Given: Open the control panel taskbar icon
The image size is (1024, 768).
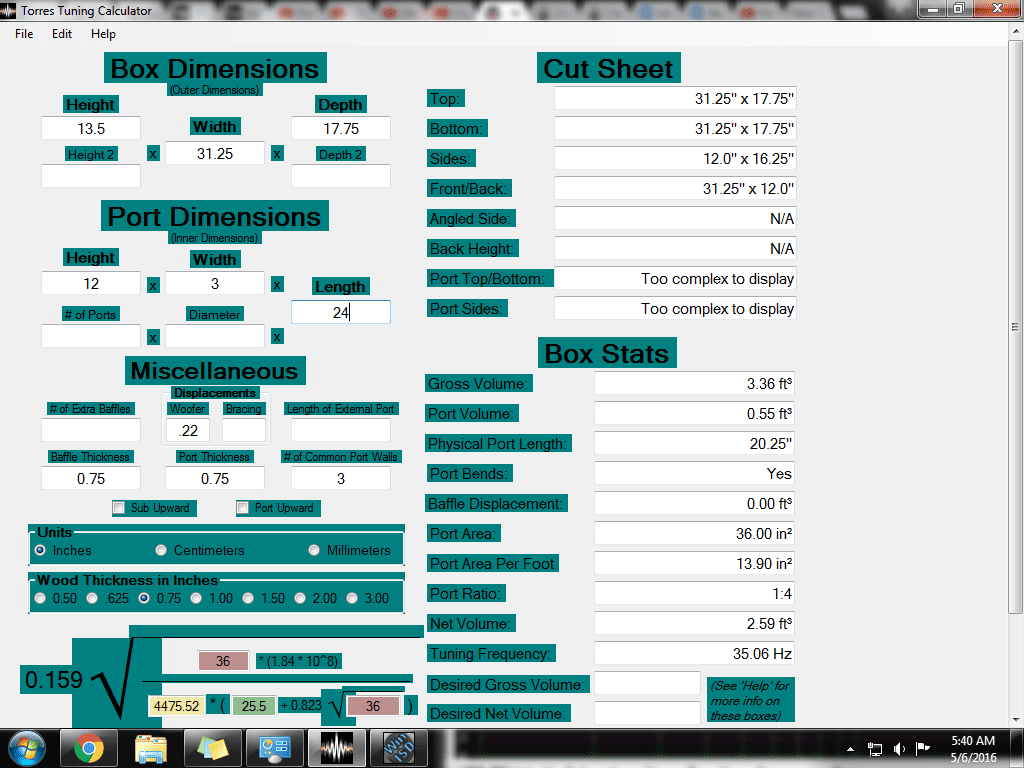Looking at the screenshot, I should tap(275, 748).
